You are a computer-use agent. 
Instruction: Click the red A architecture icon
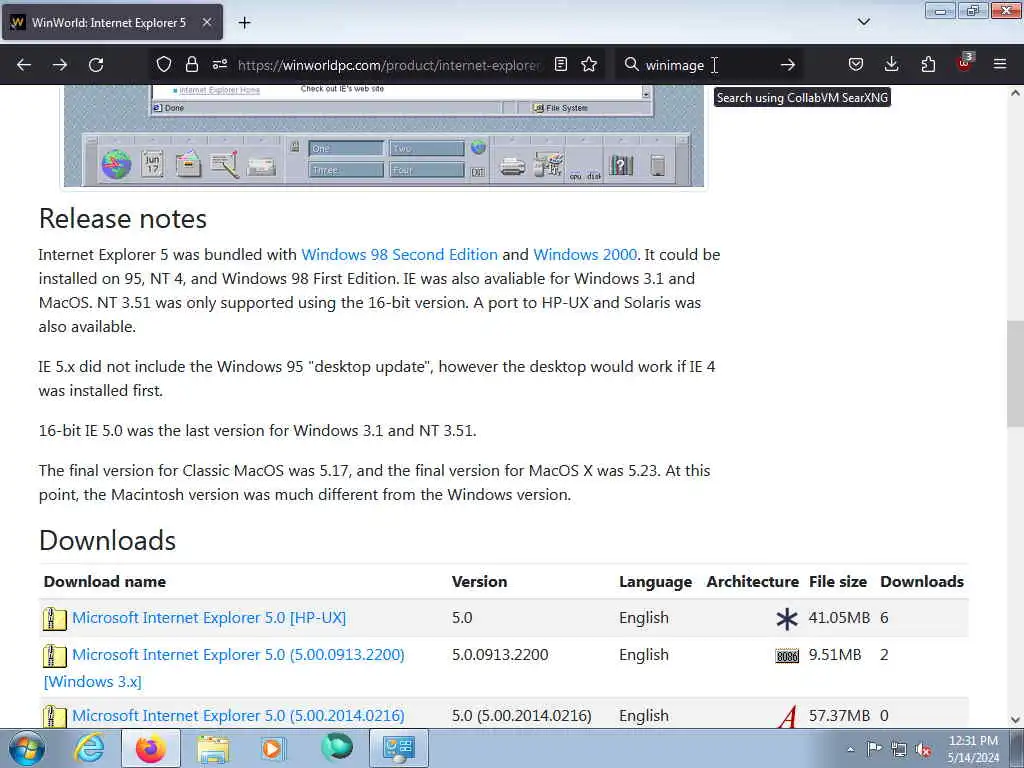pos(788,716)
